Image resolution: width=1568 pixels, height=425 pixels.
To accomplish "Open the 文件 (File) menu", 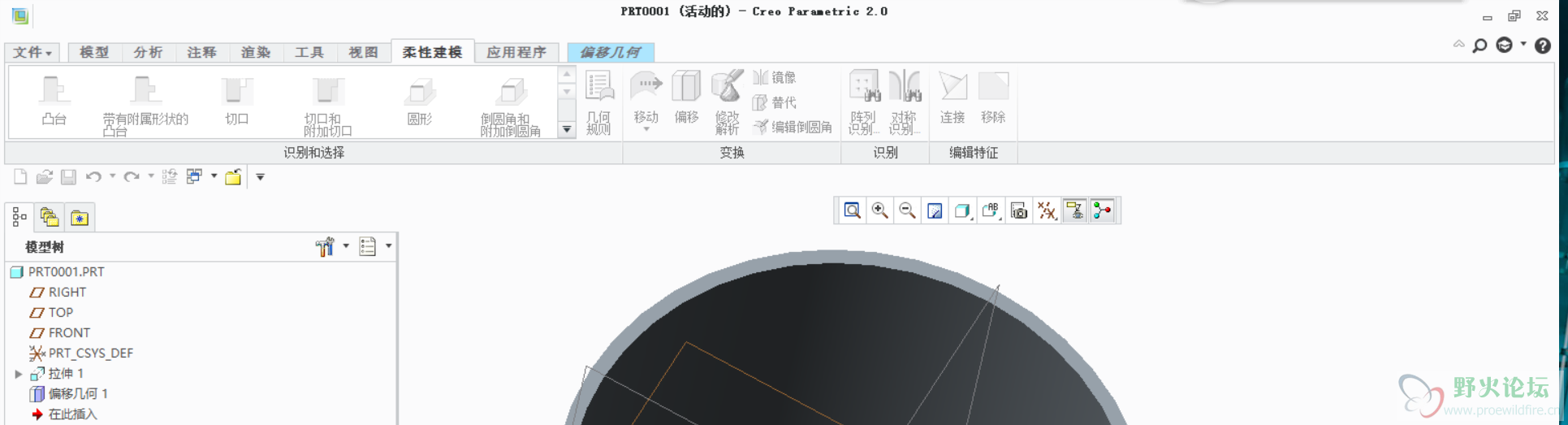I will tap(32, 52).
